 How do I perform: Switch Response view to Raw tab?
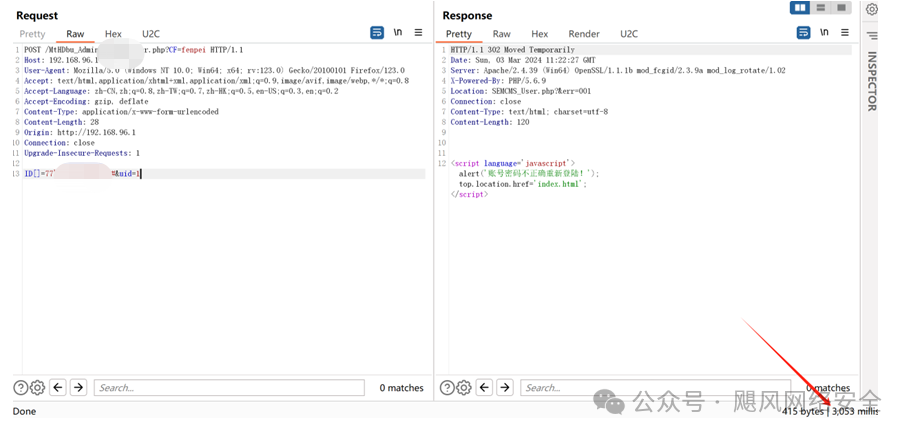click(x=501, y=34)
